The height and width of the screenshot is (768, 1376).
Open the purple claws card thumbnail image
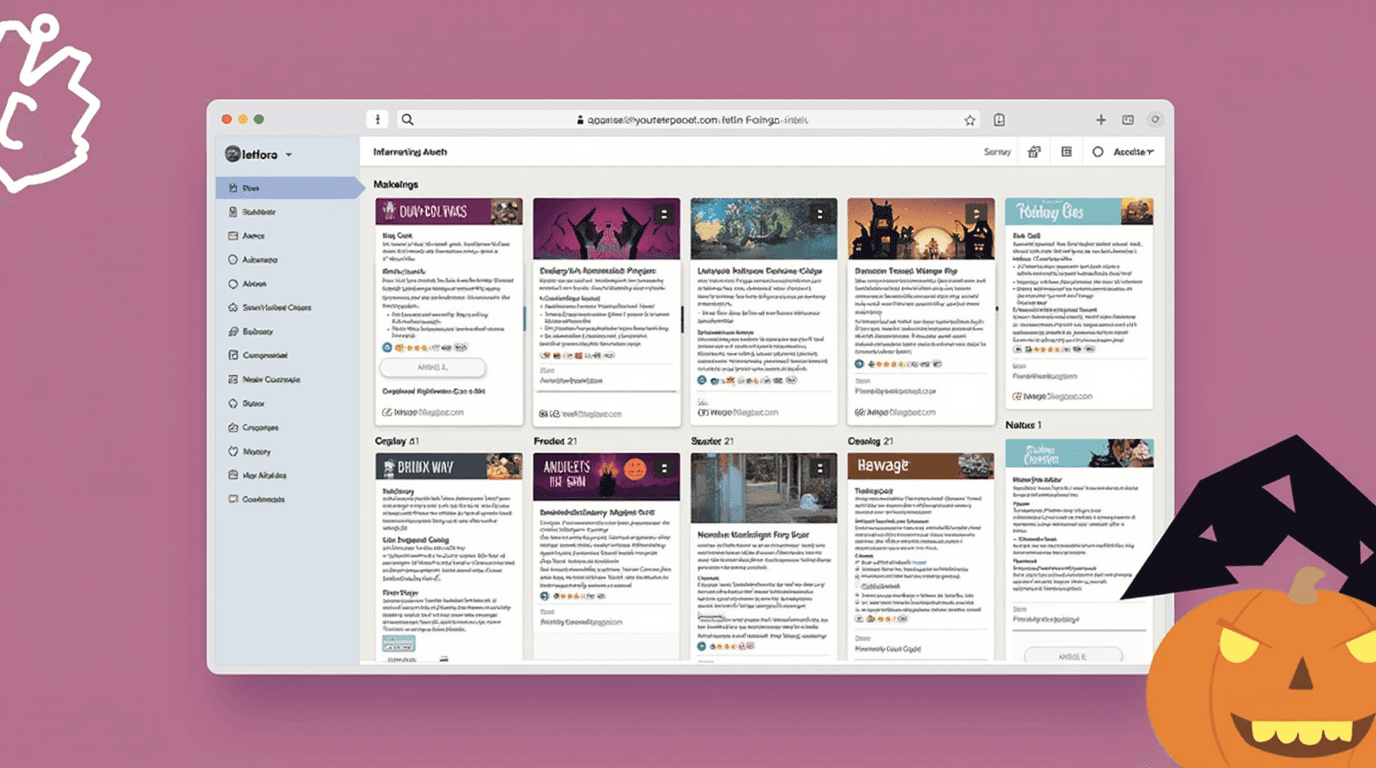click(606, 228)
